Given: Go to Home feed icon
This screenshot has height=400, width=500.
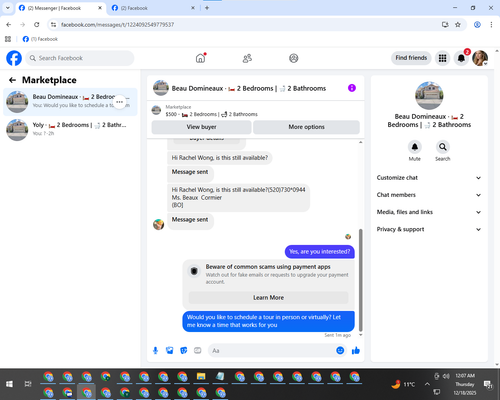Looking at the screenshot, I should coord(200,58).
